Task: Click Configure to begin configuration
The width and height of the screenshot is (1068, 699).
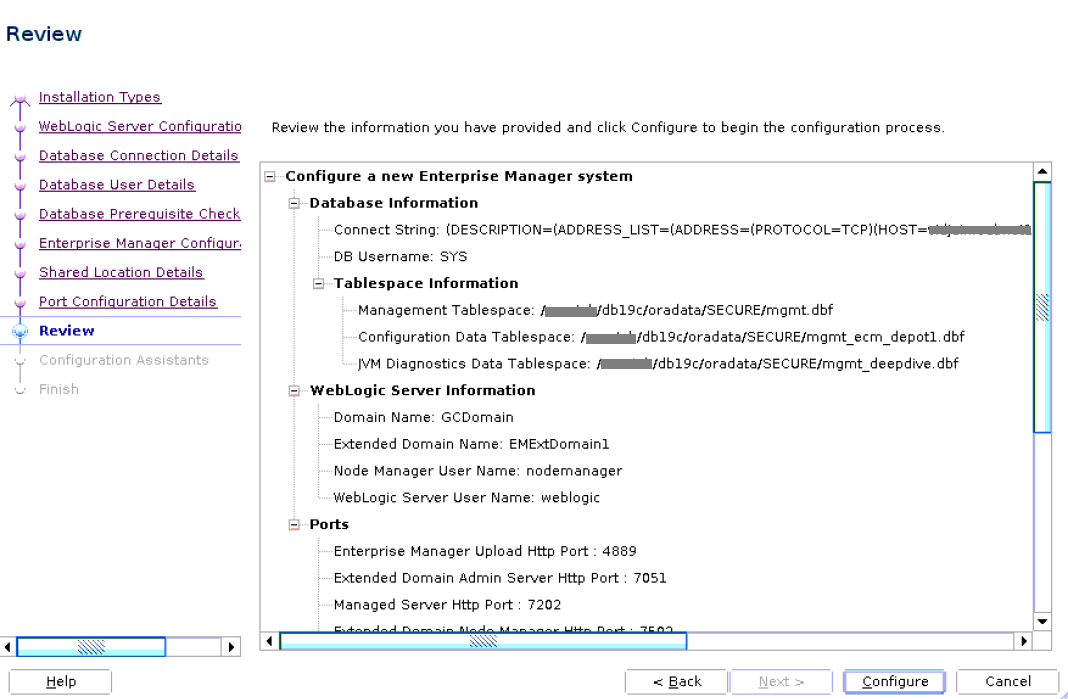Action: pyautogui.click(x=894, y=681)
